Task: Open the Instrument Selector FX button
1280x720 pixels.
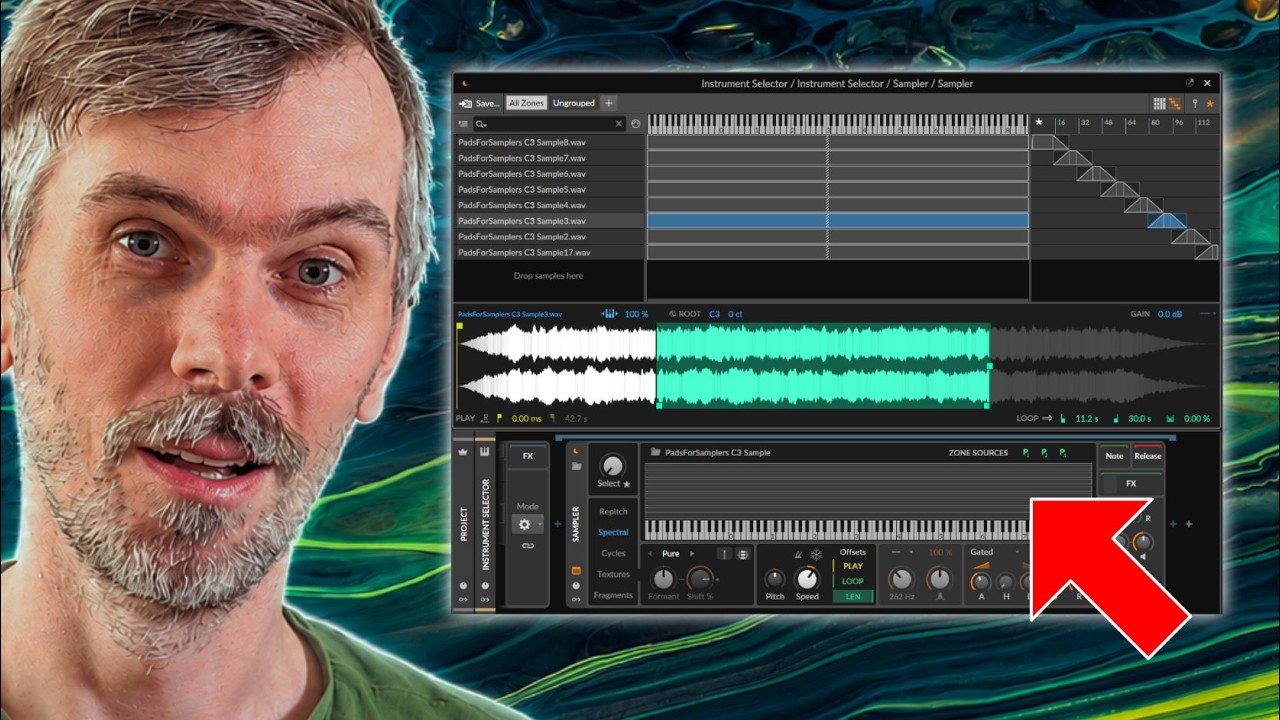Action: 527,456
